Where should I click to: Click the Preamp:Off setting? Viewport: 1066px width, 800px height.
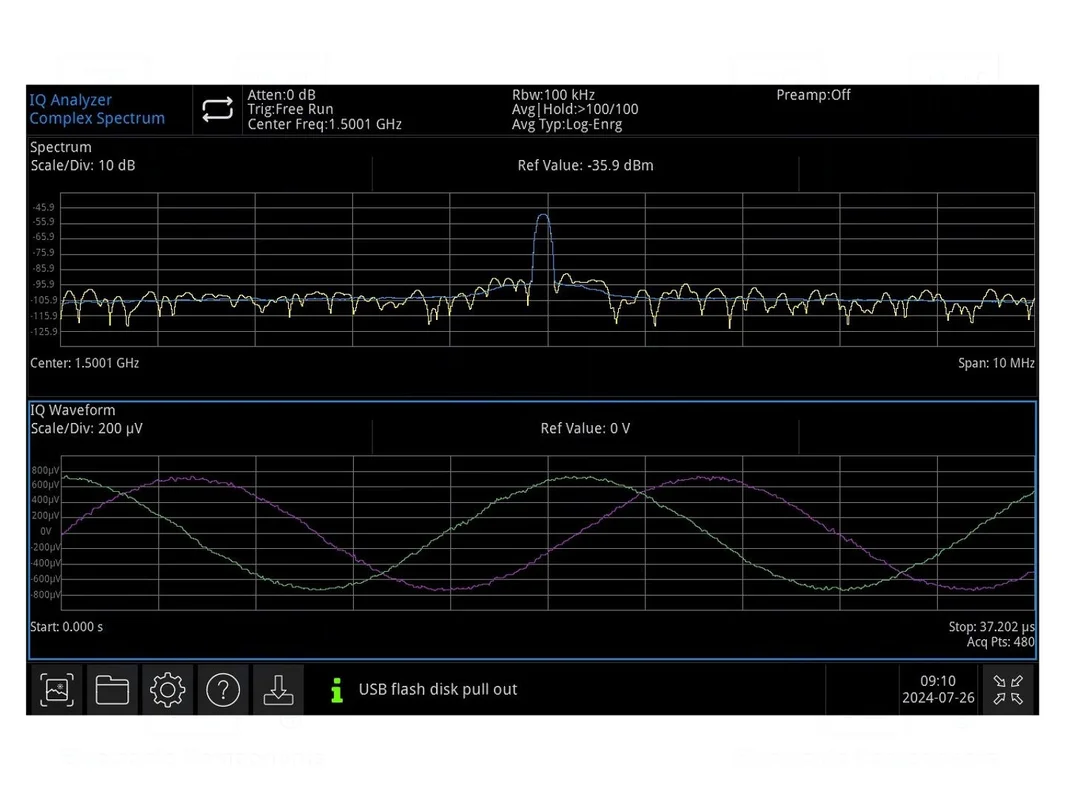click(813, 95)
